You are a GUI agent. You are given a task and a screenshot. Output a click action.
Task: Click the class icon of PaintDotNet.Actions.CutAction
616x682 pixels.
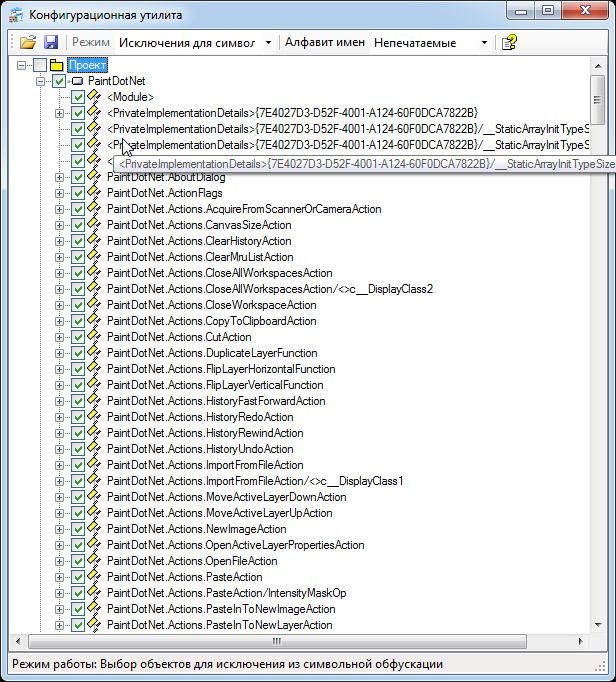click(95, 337)
